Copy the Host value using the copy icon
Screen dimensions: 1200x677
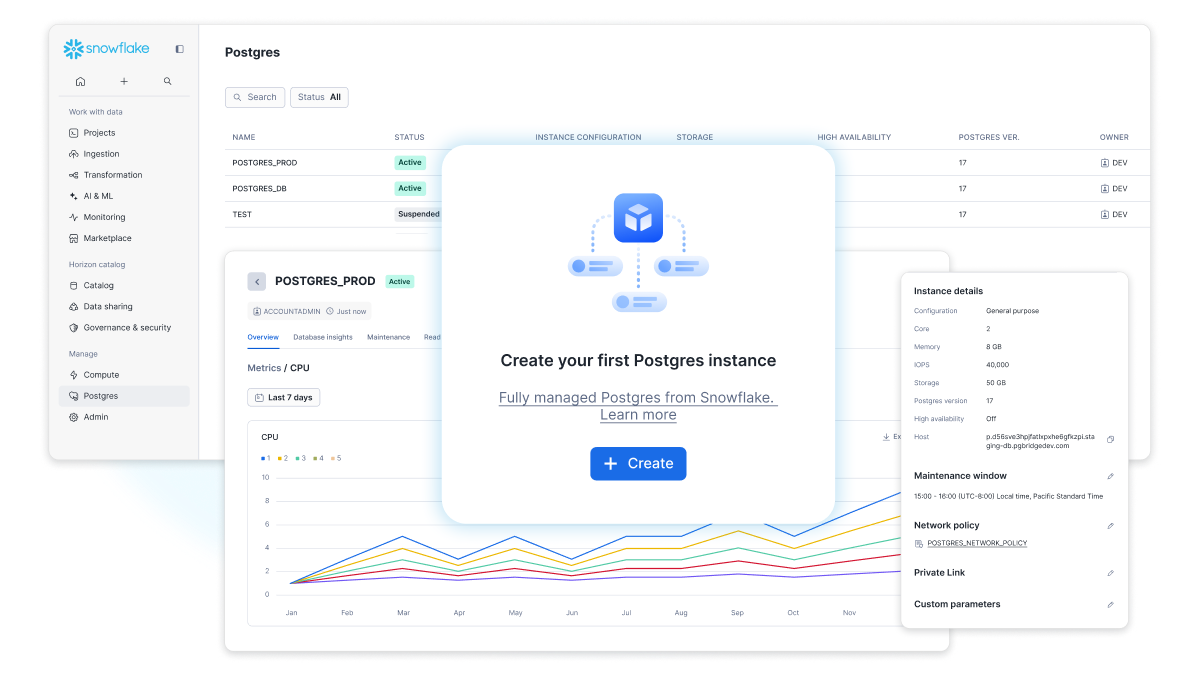coord(1111,439)
